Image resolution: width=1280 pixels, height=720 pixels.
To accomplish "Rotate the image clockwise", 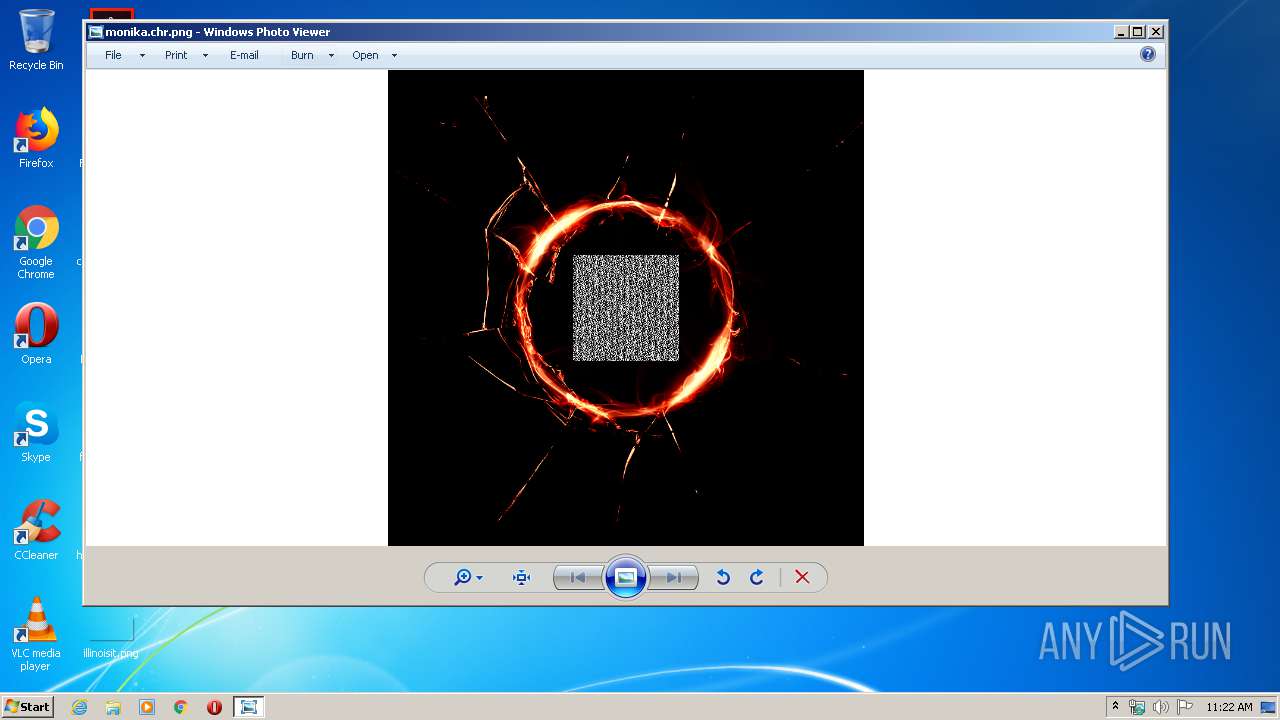I will (x=756, y=577).
